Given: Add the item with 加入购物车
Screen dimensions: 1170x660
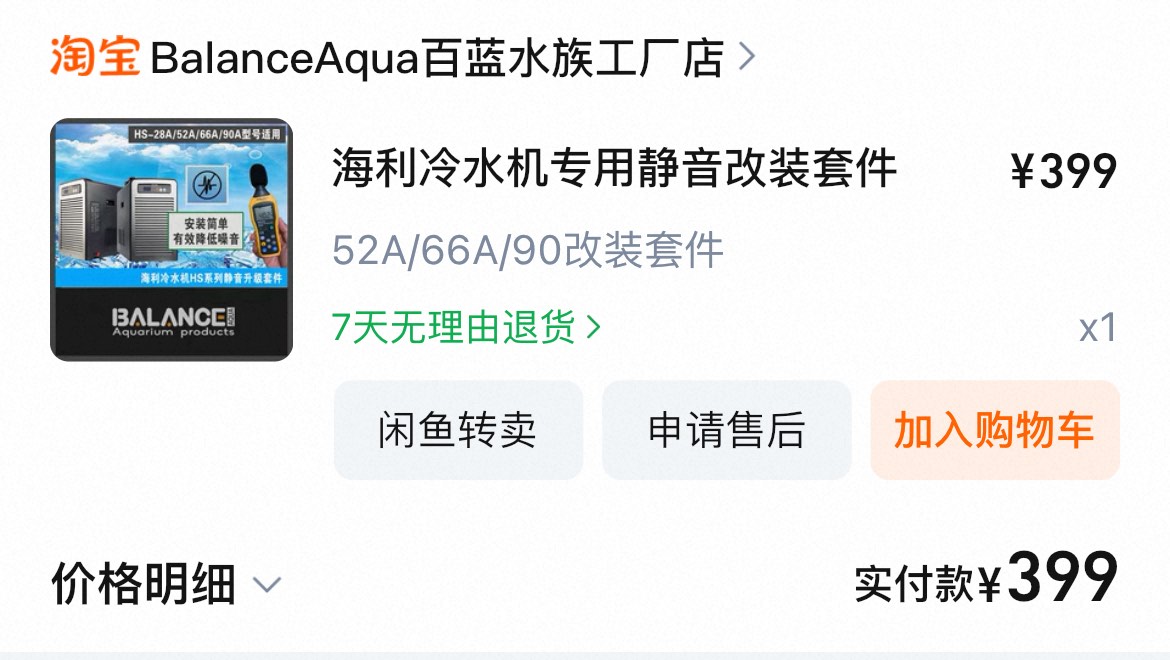Looking at the screenshot, I should [x=995, y=430].
